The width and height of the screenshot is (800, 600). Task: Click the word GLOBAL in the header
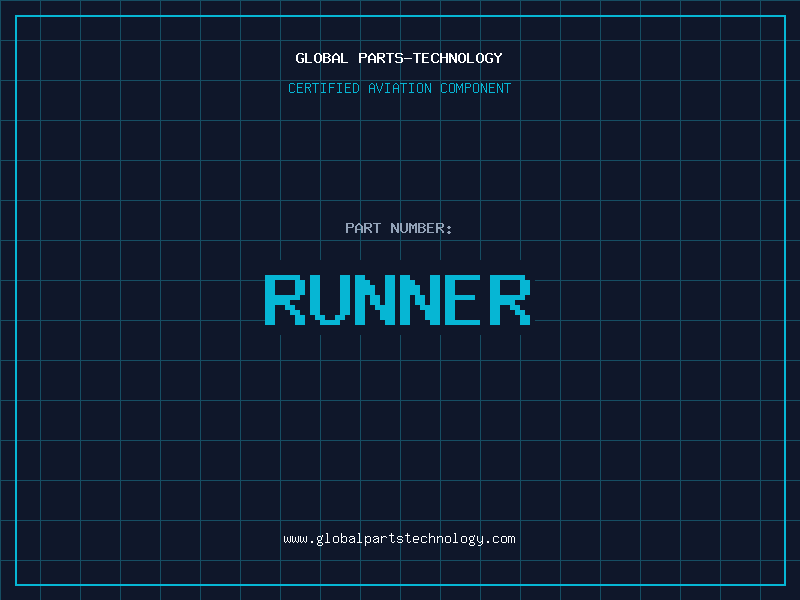pyautogui.click(x=322, y=58)
